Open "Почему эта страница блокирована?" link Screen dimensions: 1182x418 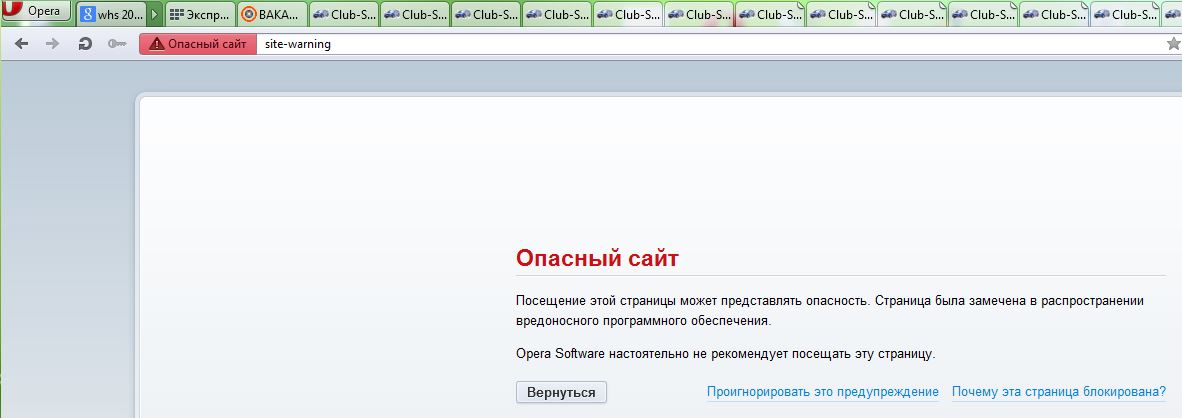click(1058, 392)
